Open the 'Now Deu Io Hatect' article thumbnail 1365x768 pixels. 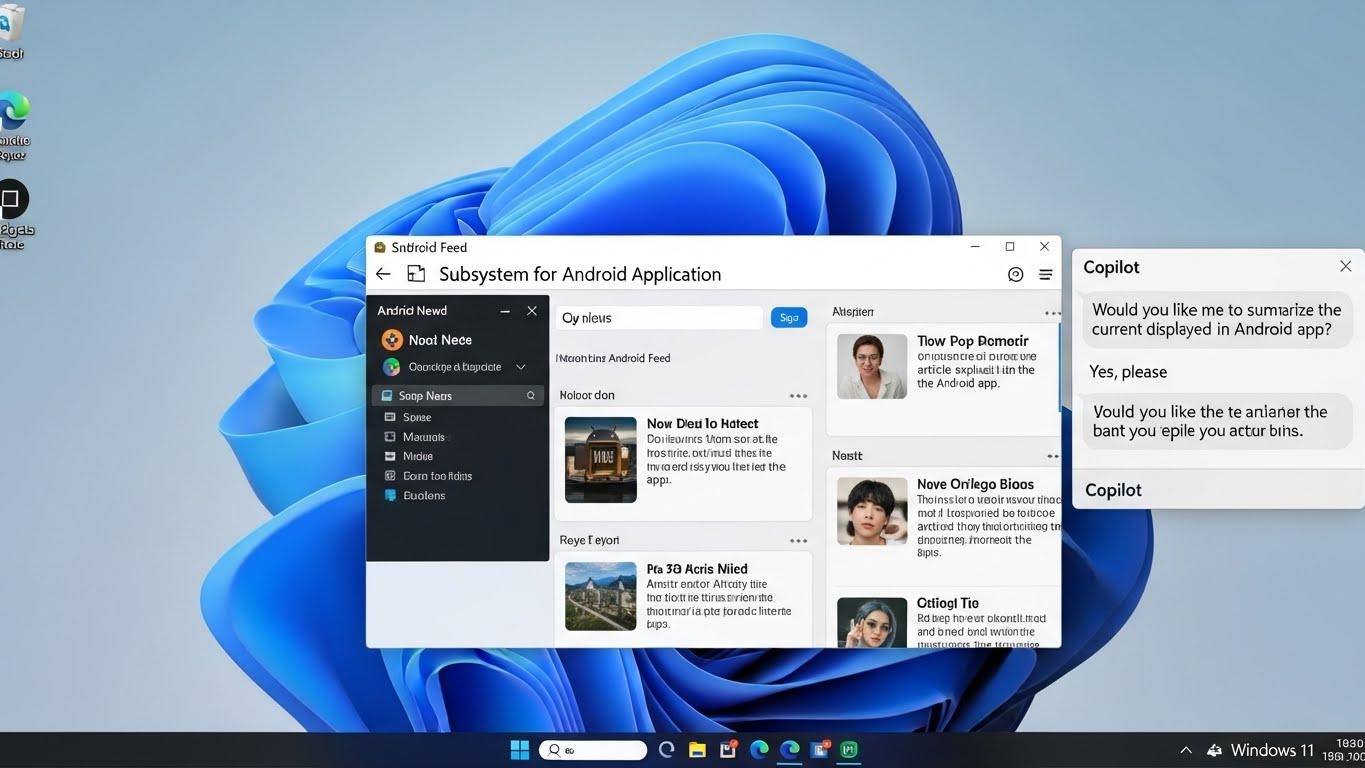pos(600,459)
